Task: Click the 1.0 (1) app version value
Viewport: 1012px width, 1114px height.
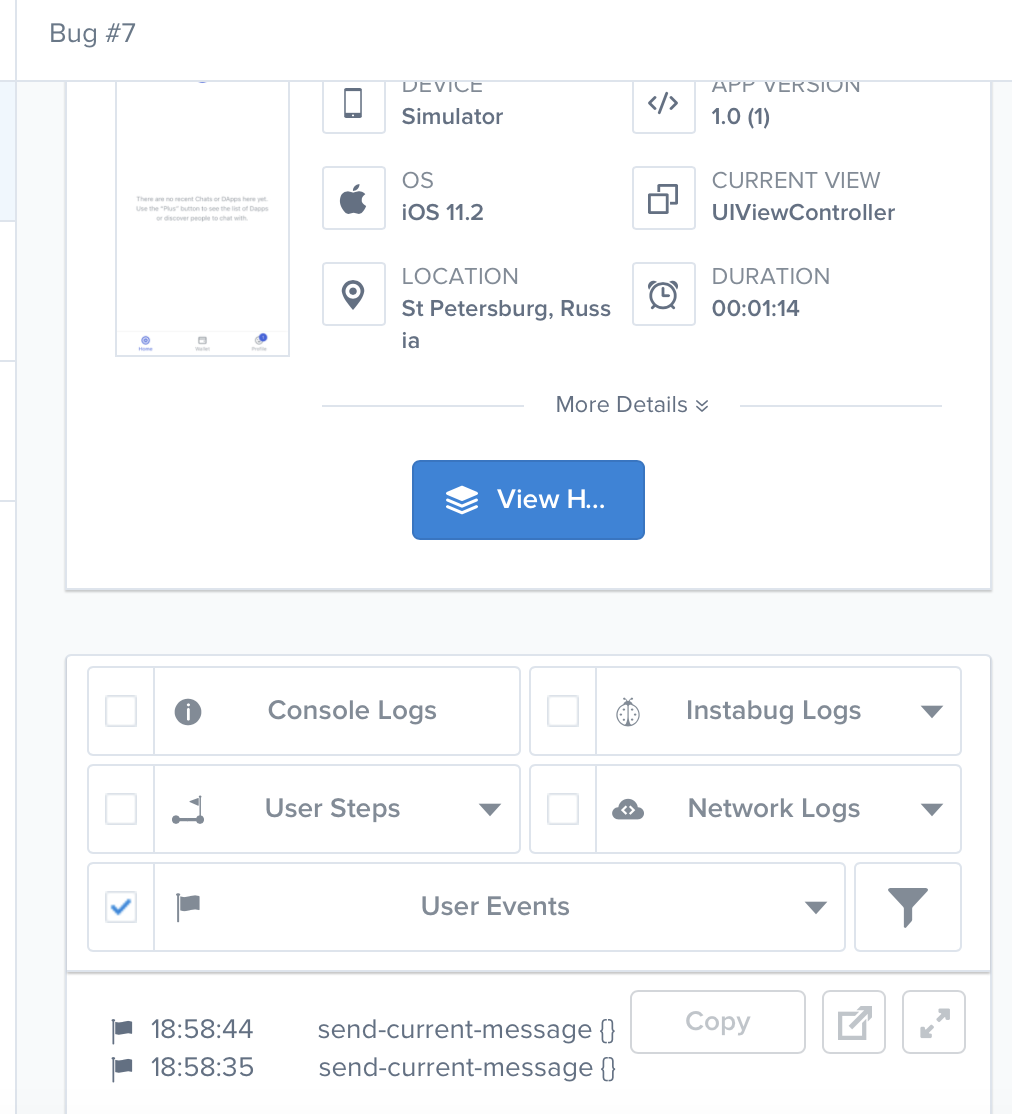Action: tap(741, 117)
